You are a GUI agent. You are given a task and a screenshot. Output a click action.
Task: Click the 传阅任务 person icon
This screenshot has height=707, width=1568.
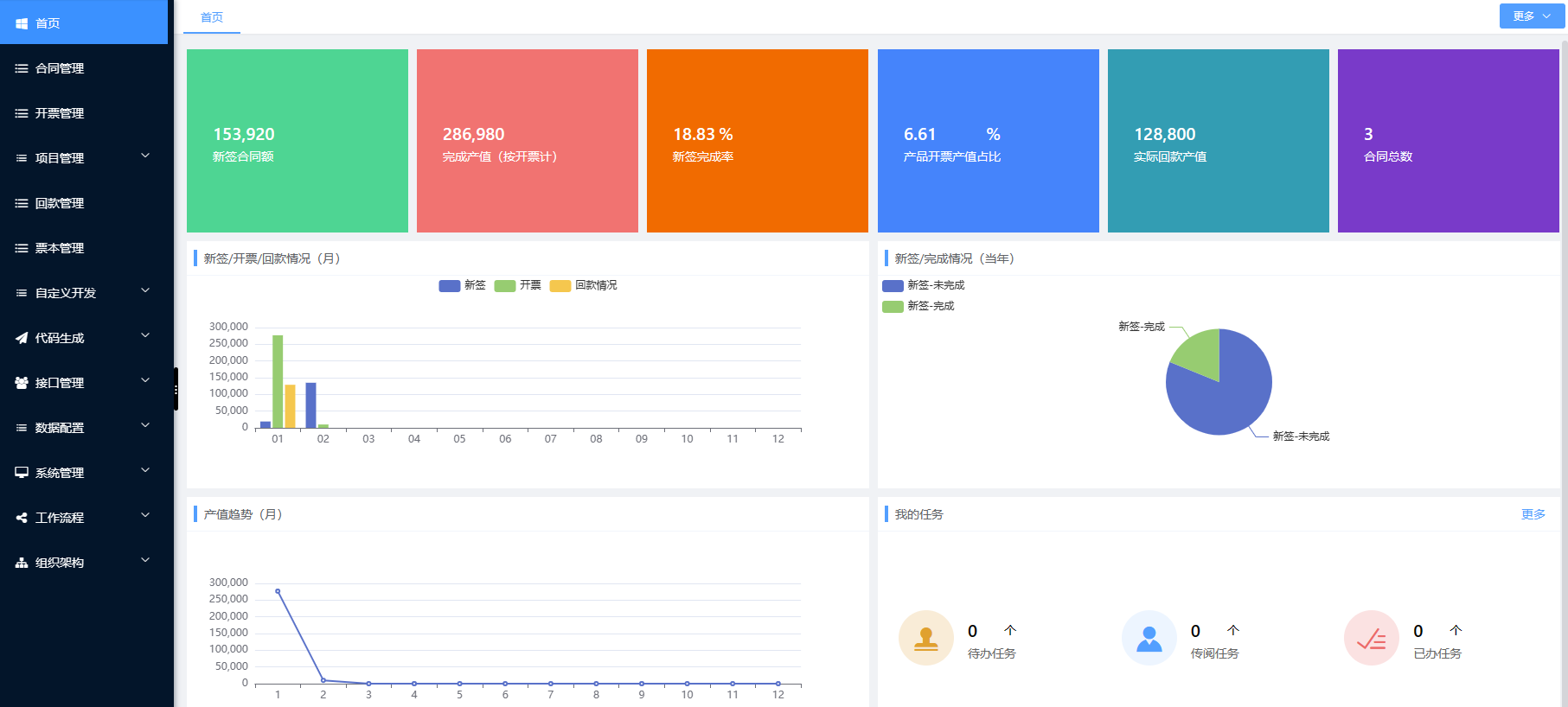(1149, 638)
